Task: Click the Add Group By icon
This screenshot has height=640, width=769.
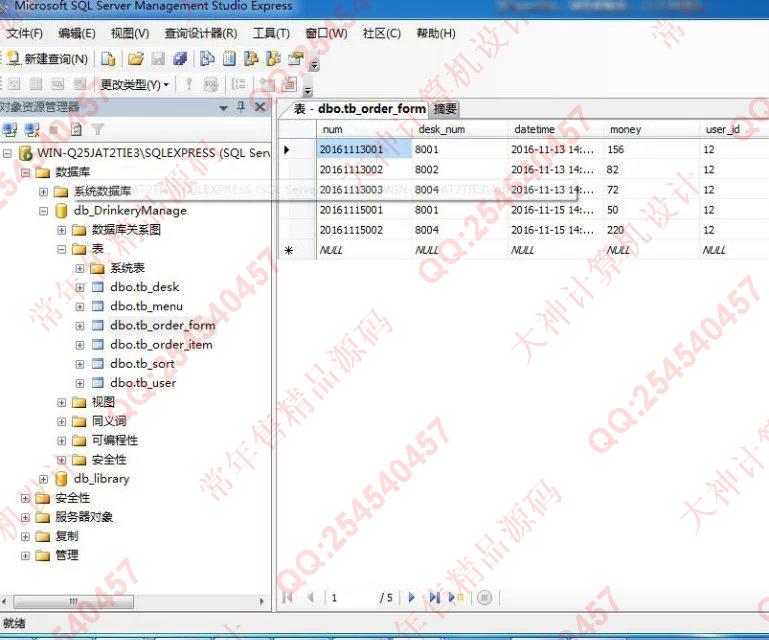Action: point(238,84)
